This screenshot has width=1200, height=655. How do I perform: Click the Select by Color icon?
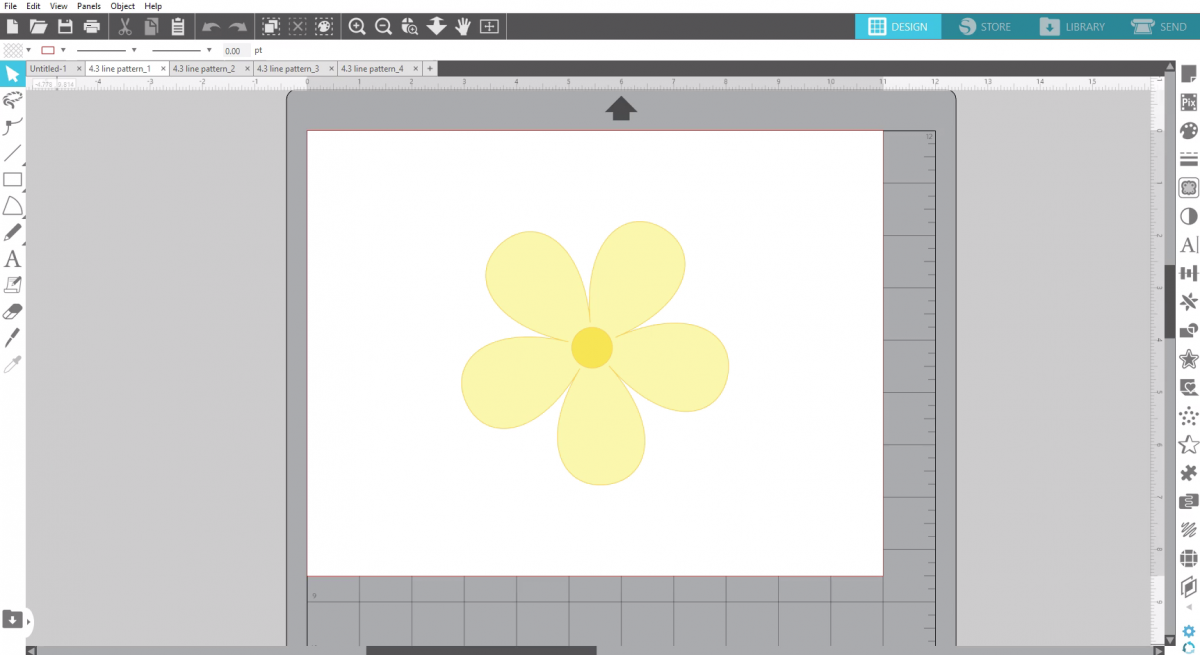(324, 27)
